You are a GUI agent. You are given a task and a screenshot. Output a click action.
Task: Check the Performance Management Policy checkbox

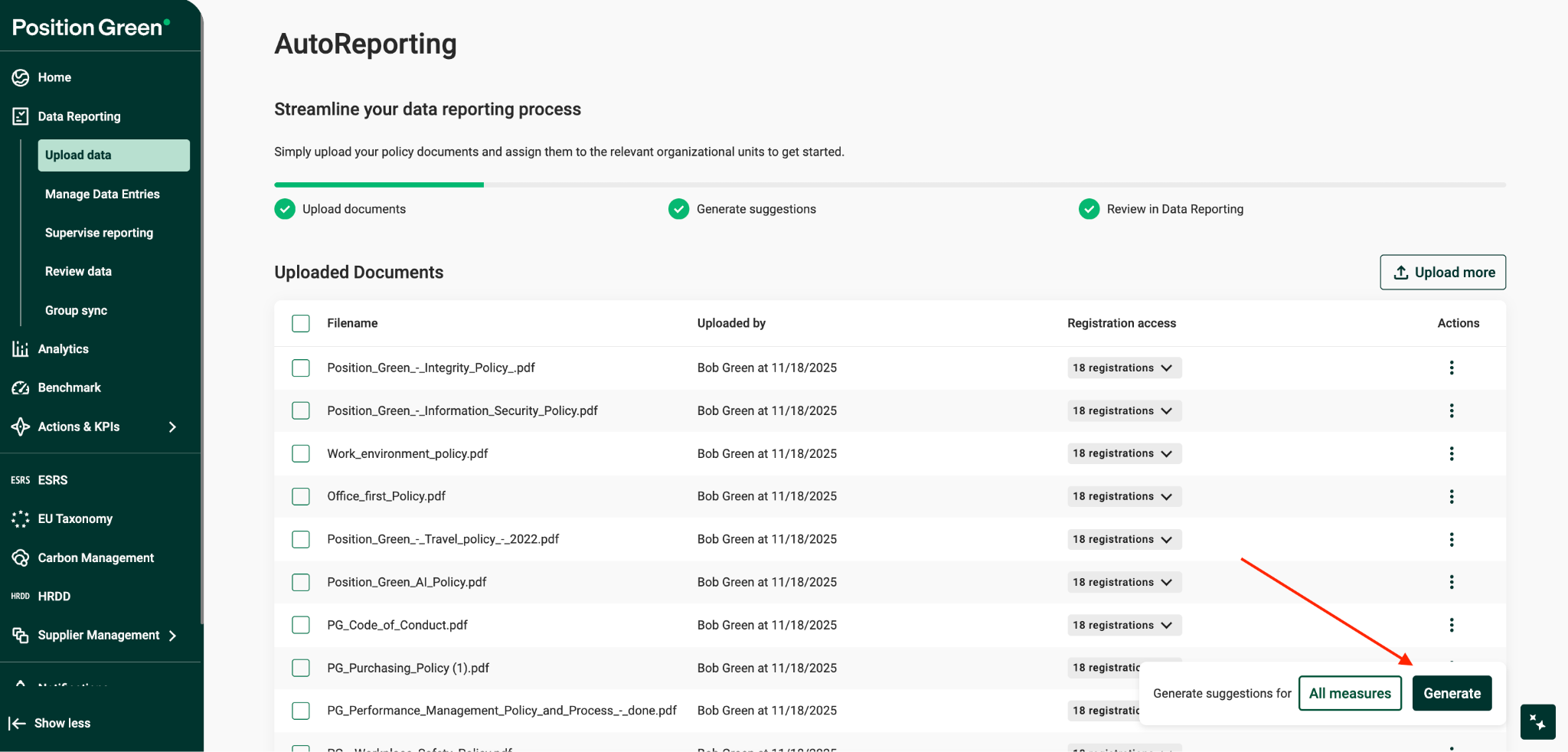click(301, 711)
